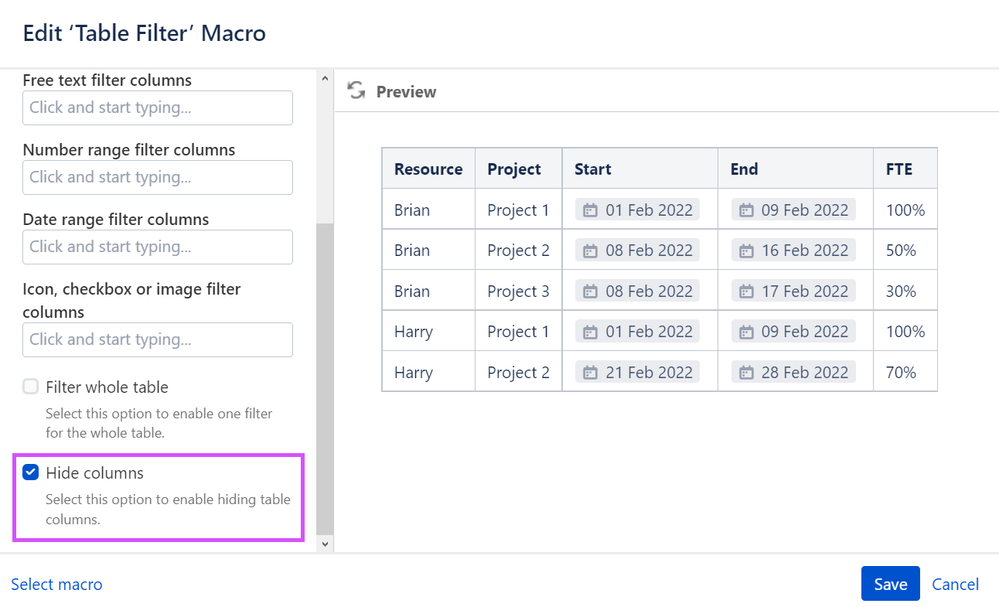Click the settings panel scrollbar up arrow
Screen dimensions: 999x607
(x=324, y=77)
